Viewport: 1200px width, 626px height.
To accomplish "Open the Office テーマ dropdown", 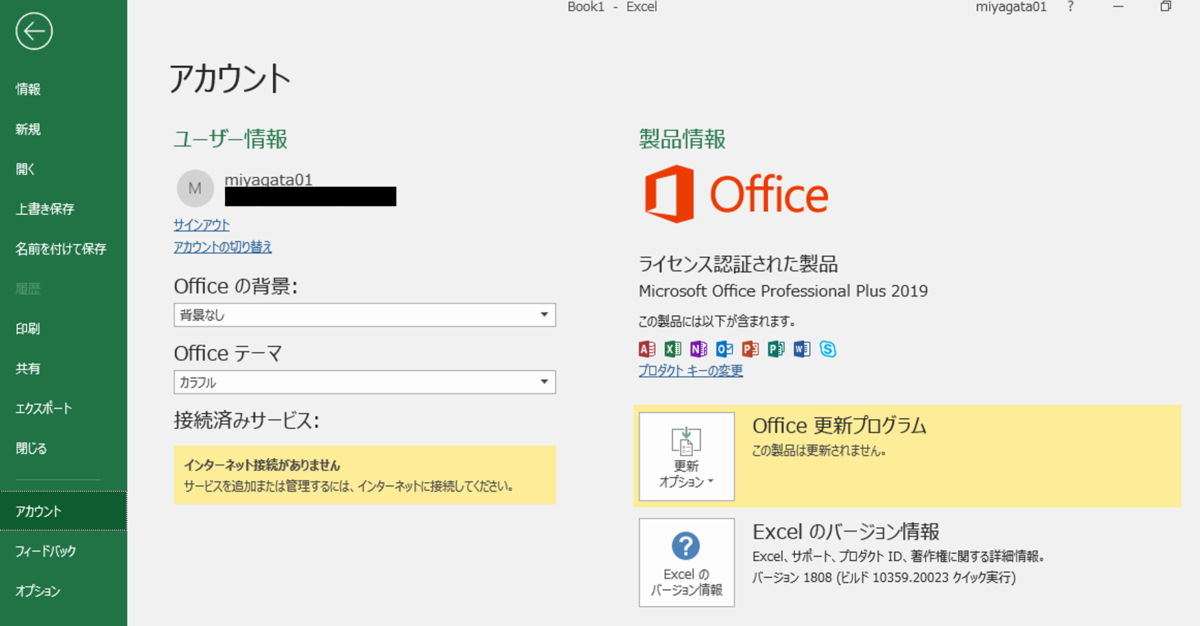I will click(364, 382).
